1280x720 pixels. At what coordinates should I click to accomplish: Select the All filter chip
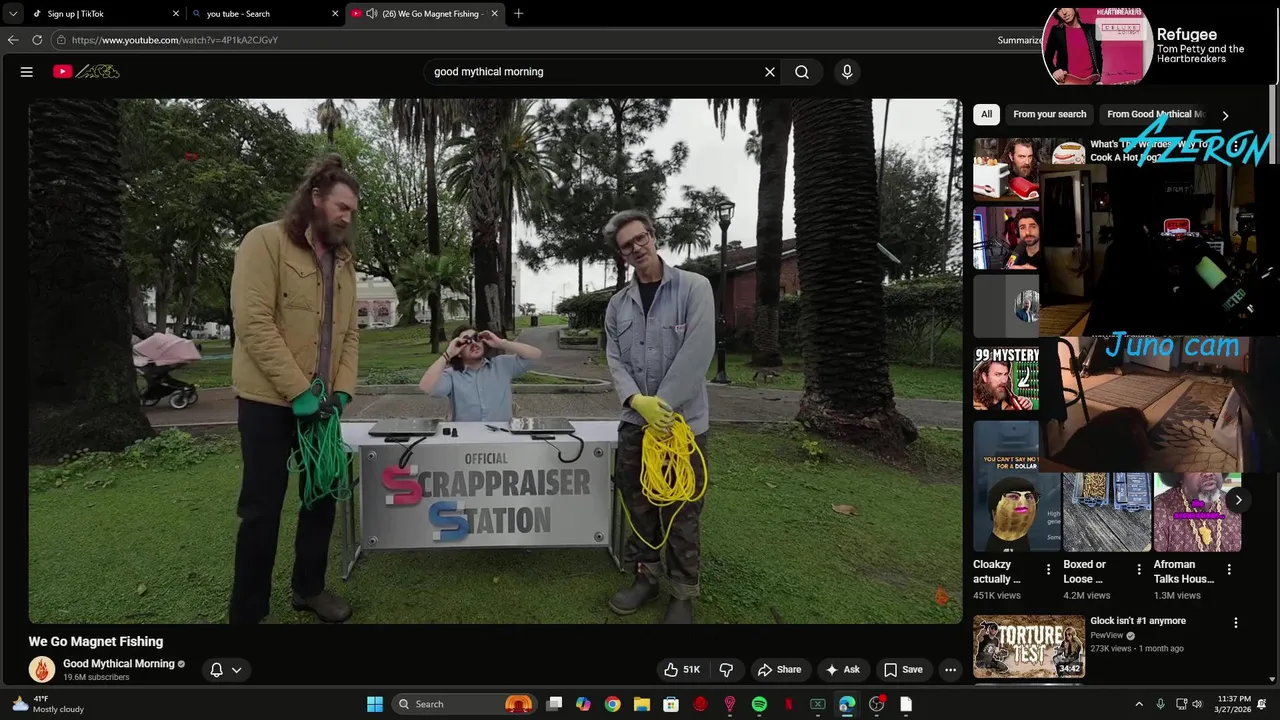point(986,114)
